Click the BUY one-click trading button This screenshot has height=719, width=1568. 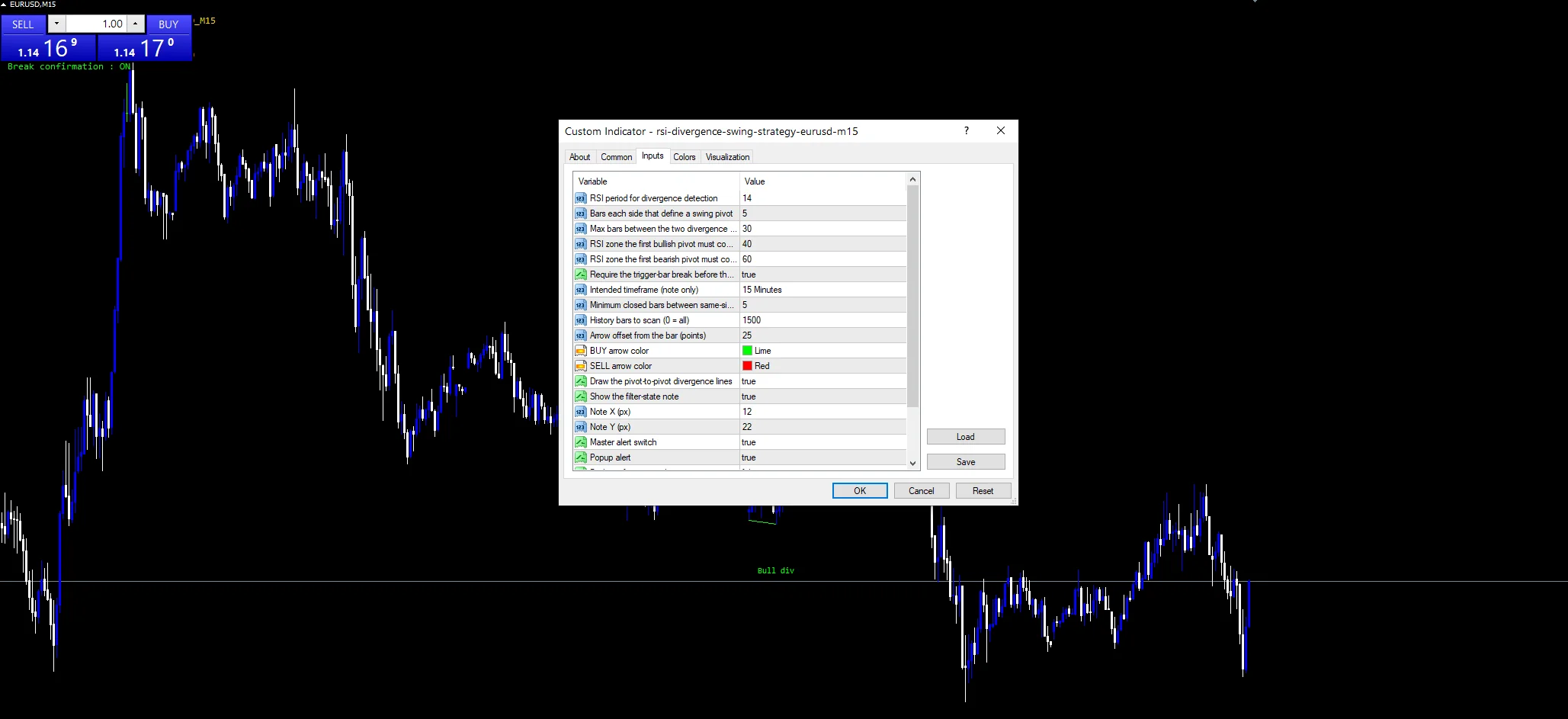coord(168,24)
